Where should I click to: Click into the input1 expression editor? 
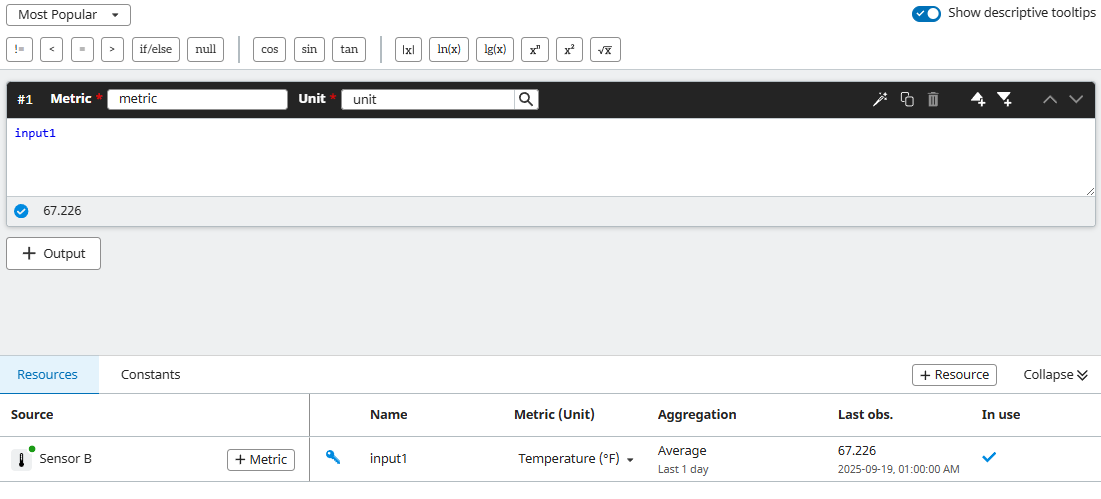(x=550, y=157)
